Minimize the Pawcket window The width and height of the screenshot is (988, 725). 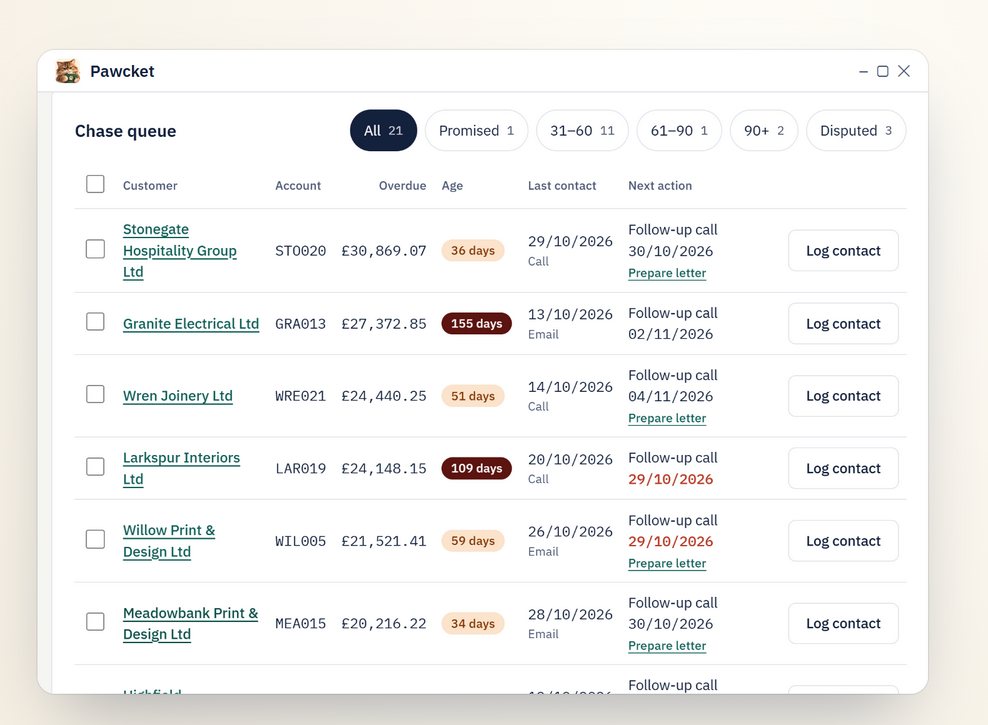(863, 72)
